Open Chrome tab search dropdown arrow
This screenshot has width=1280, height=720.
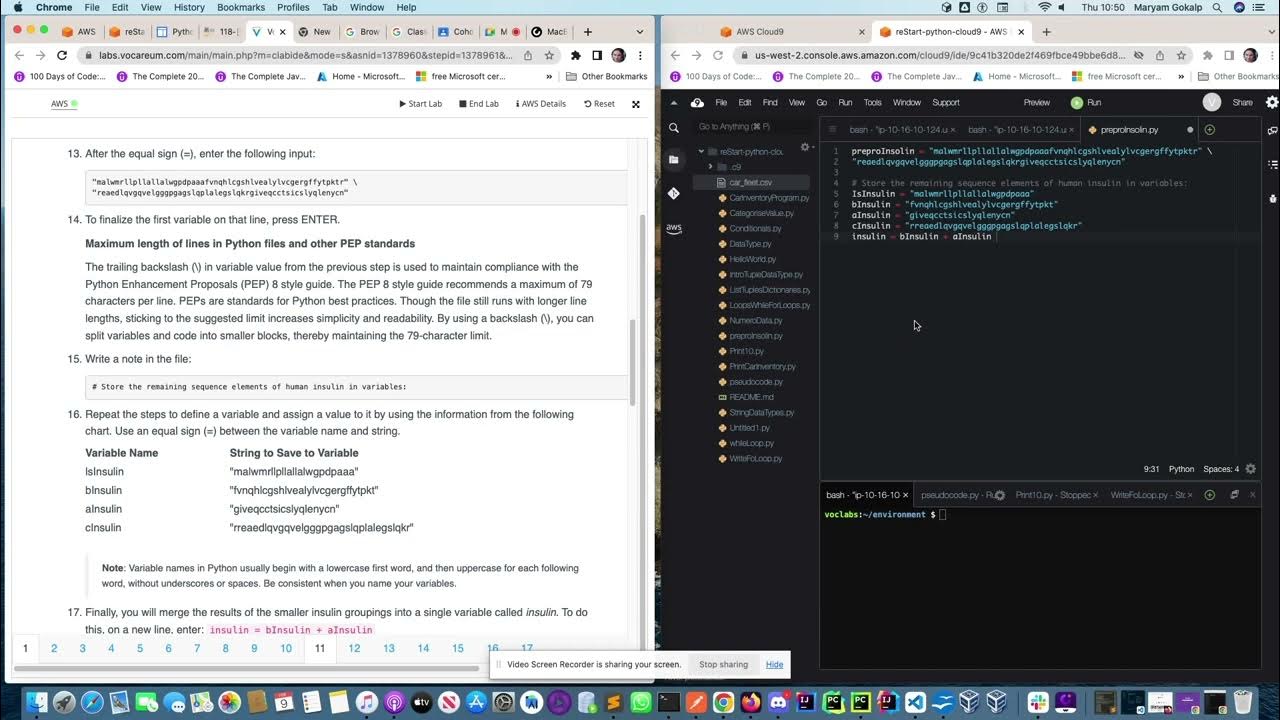(x=638, y=31)
